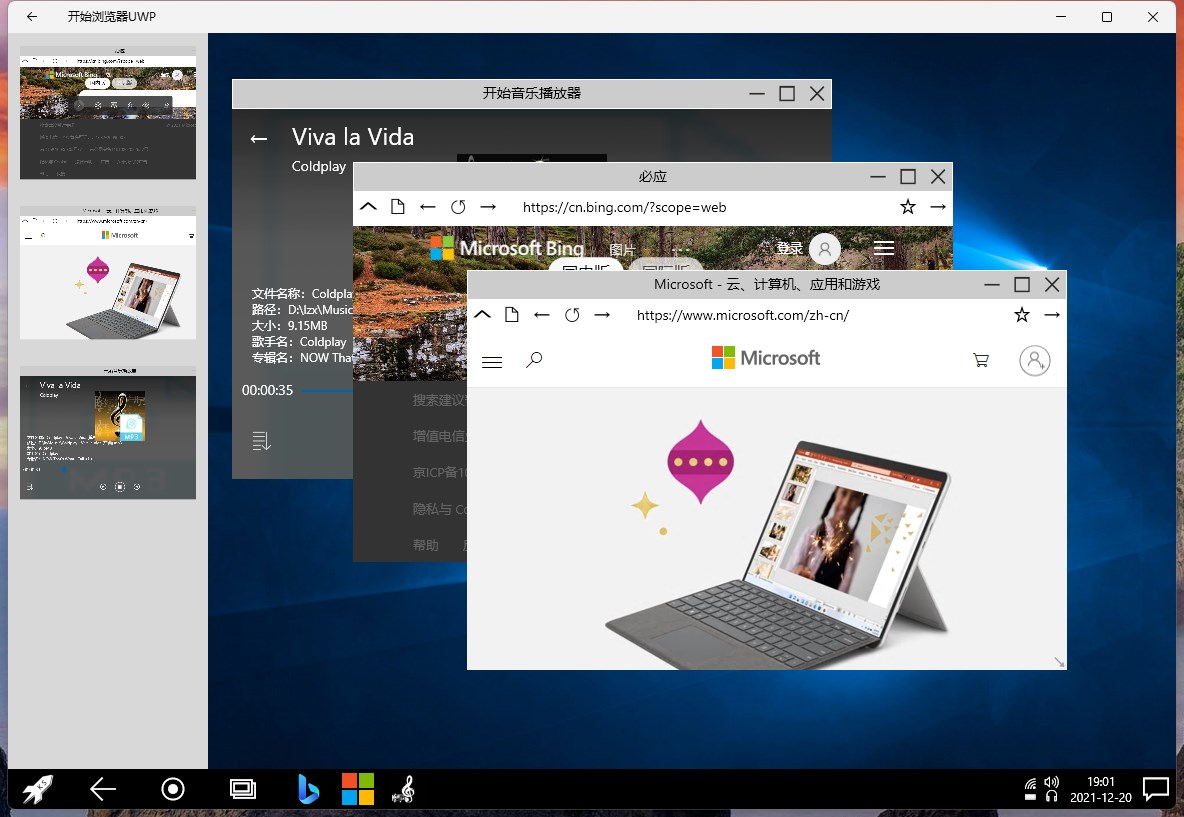Go back in the Microsoft window
1184x817 pixels.
point(542,315)
